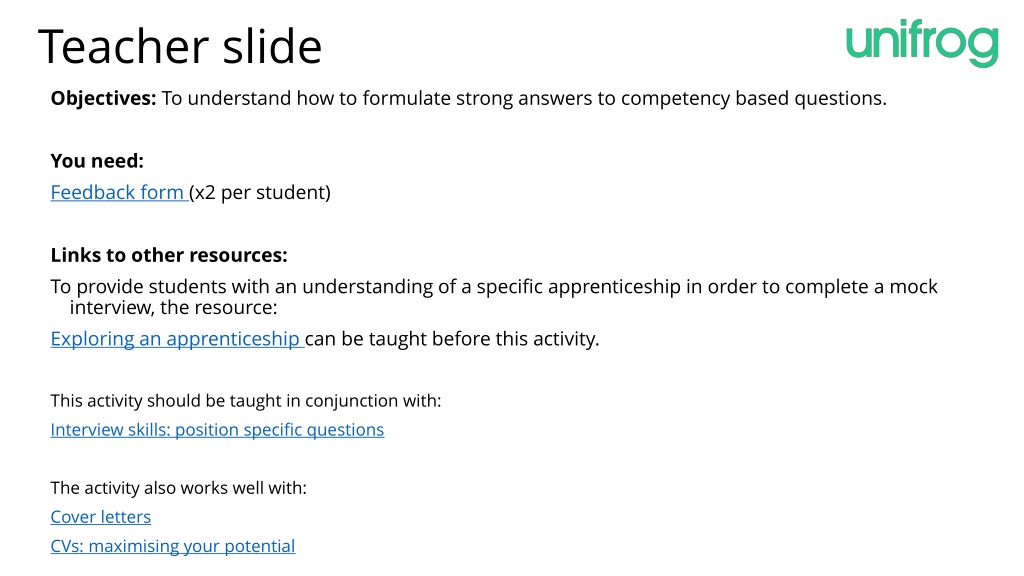Open Interview skills: position specific questions link
Screen dimensions: 1024x576
pyautogui.click(x=217, y=430)
